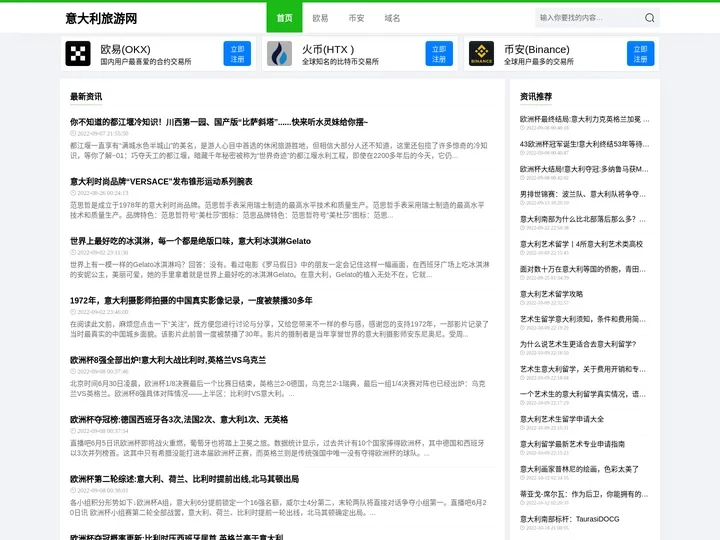
Task: Click 立即注册 button for 火币(HTX)
Action: [439, 54]
